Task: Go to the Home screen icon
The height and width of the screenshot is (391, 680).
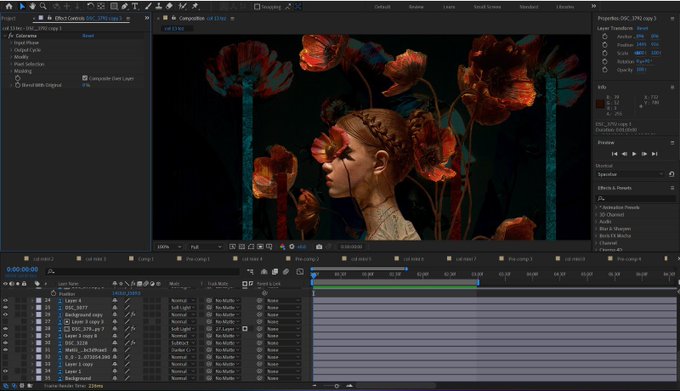Action: point(9,6)
